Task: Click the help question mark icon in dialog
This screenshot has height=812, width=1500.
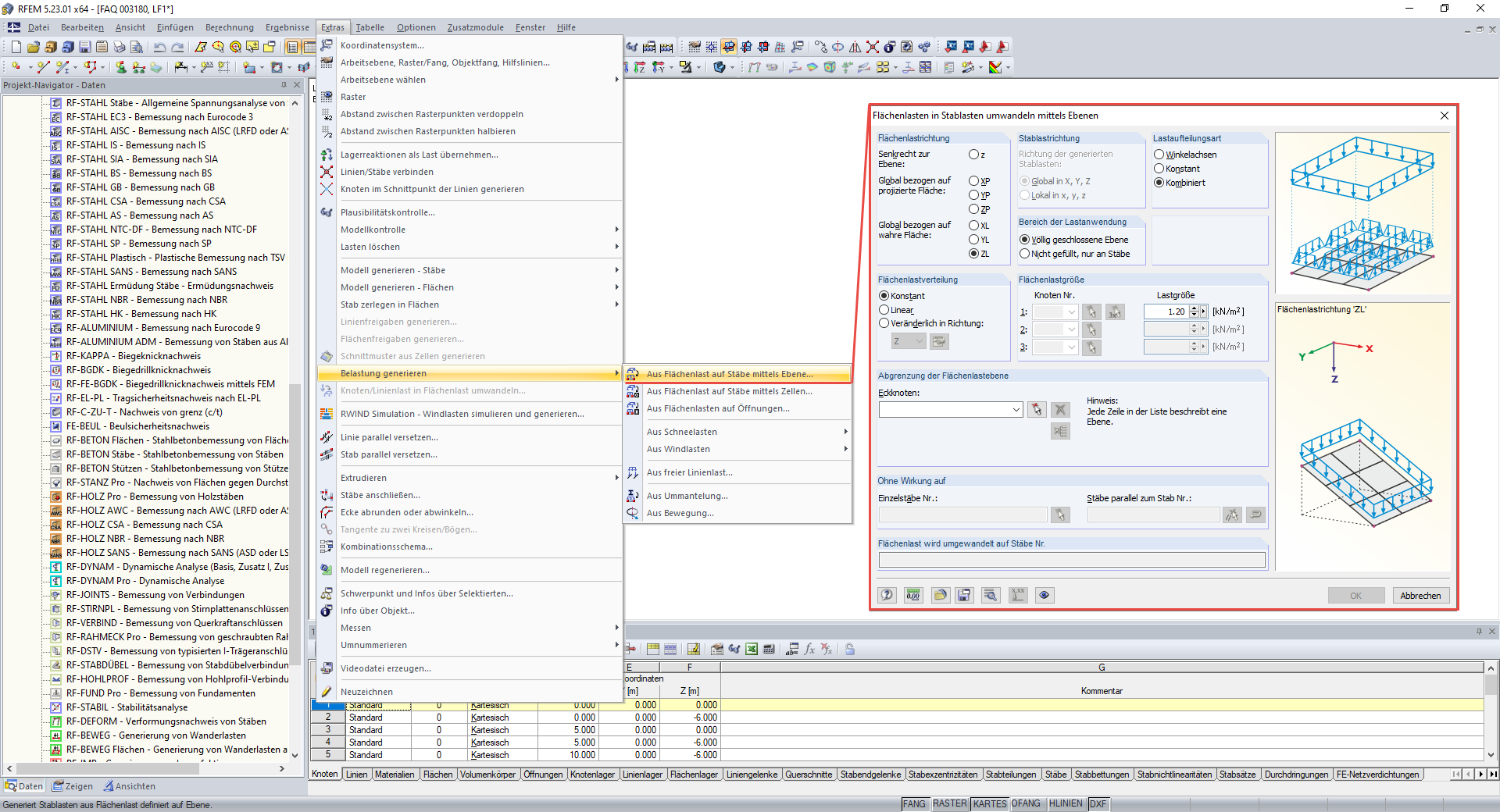Action: (887, 595)
